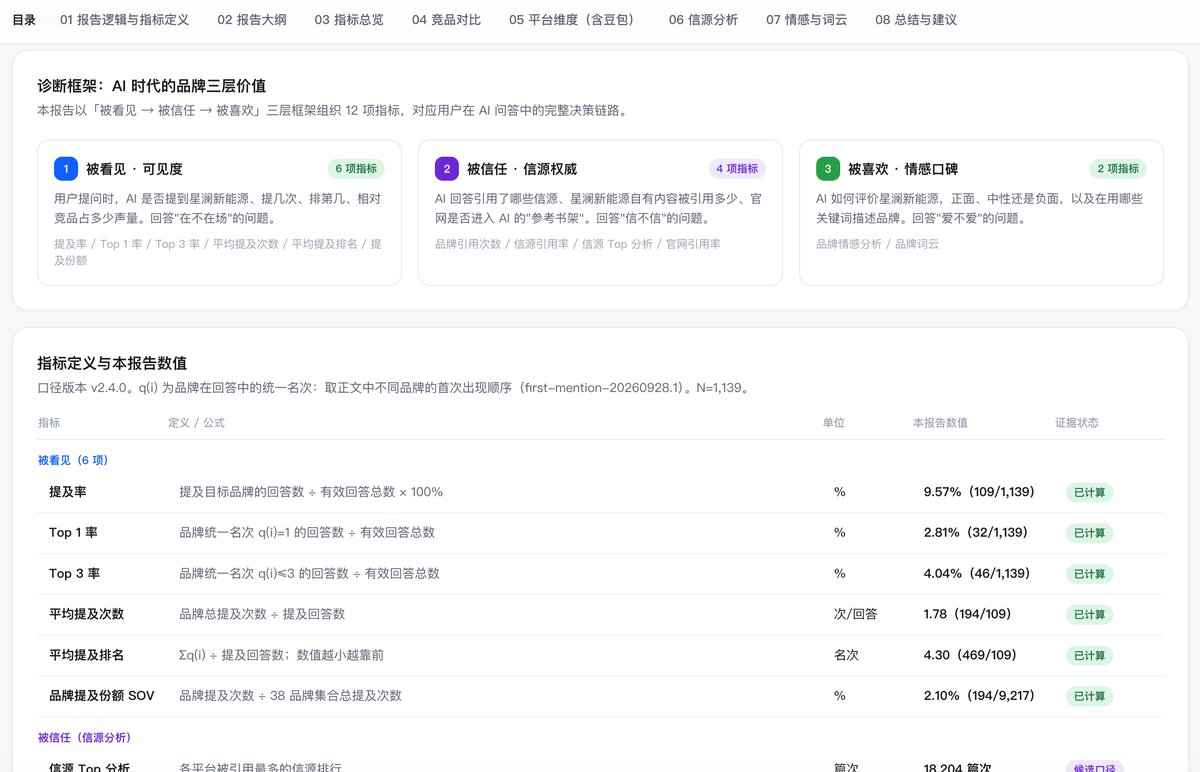
Task: Click the 平均提及次数 row name
Action: [86, 614]
